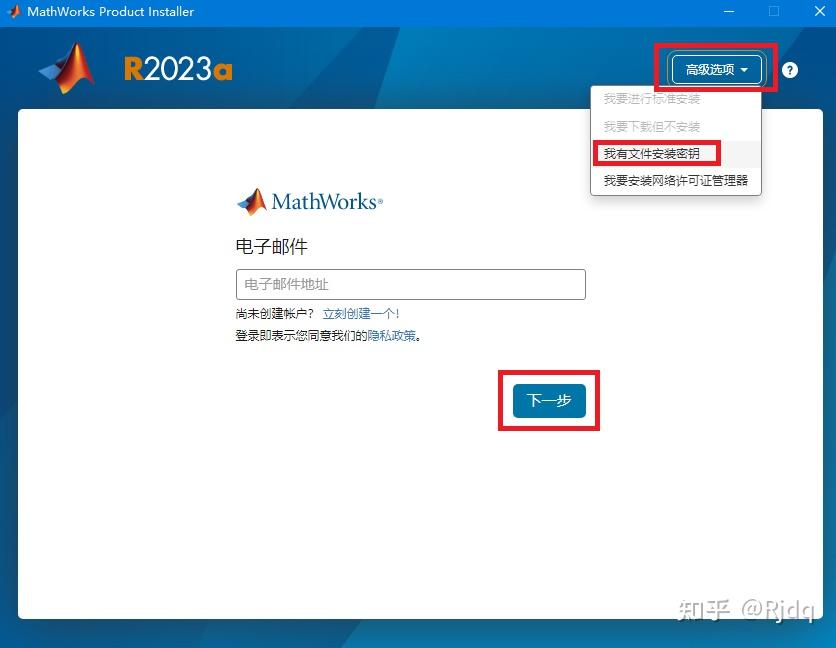
Task: Click inside the 电子邮件地址 input field
Action: [410, 284]
